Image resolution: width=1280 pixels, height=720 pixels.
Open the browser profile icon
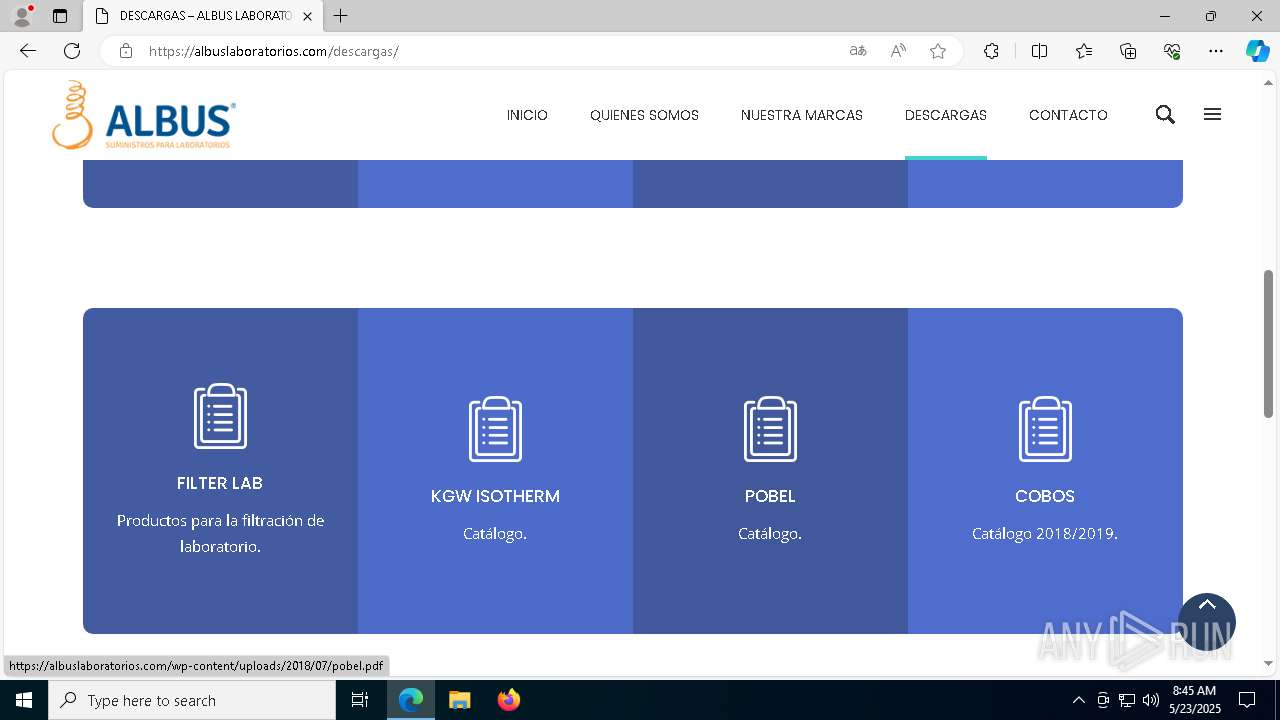point(22,16)
